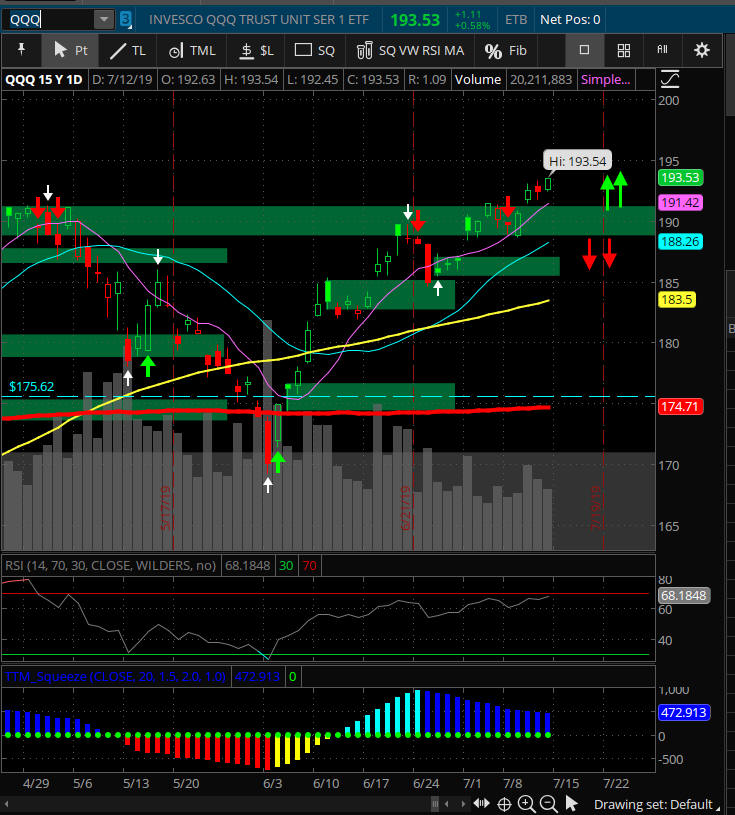Image resolution: width=735 pixels, height=815 pixels.
Task: Click the zoom out magnifier icon
Action: tap(548, 804)
